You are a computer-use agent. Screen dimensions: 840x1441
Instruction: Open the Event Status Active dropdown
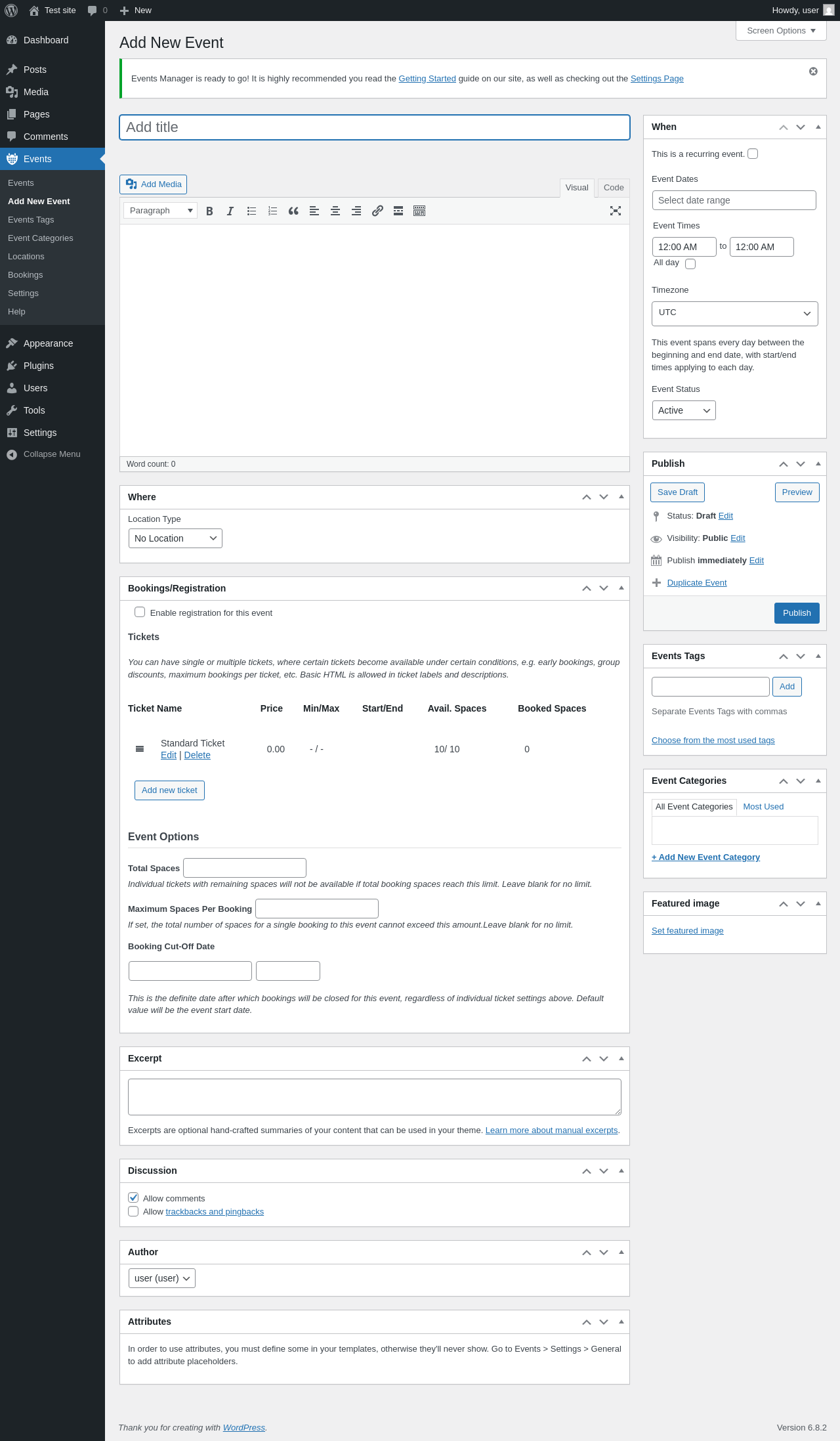684,410
